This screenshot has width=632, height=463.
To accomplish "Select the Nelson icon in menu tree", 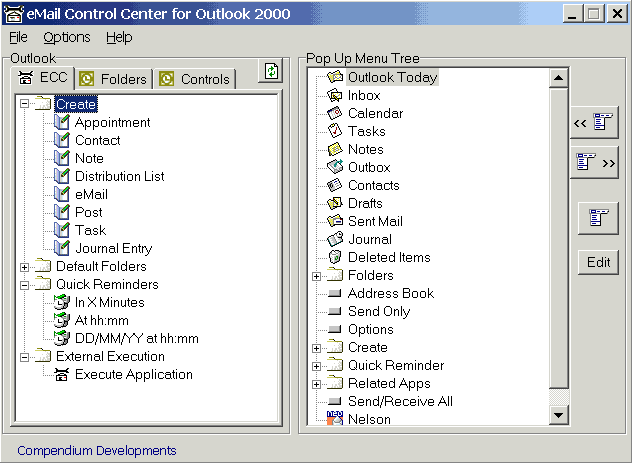I will (x=335, y=418).
